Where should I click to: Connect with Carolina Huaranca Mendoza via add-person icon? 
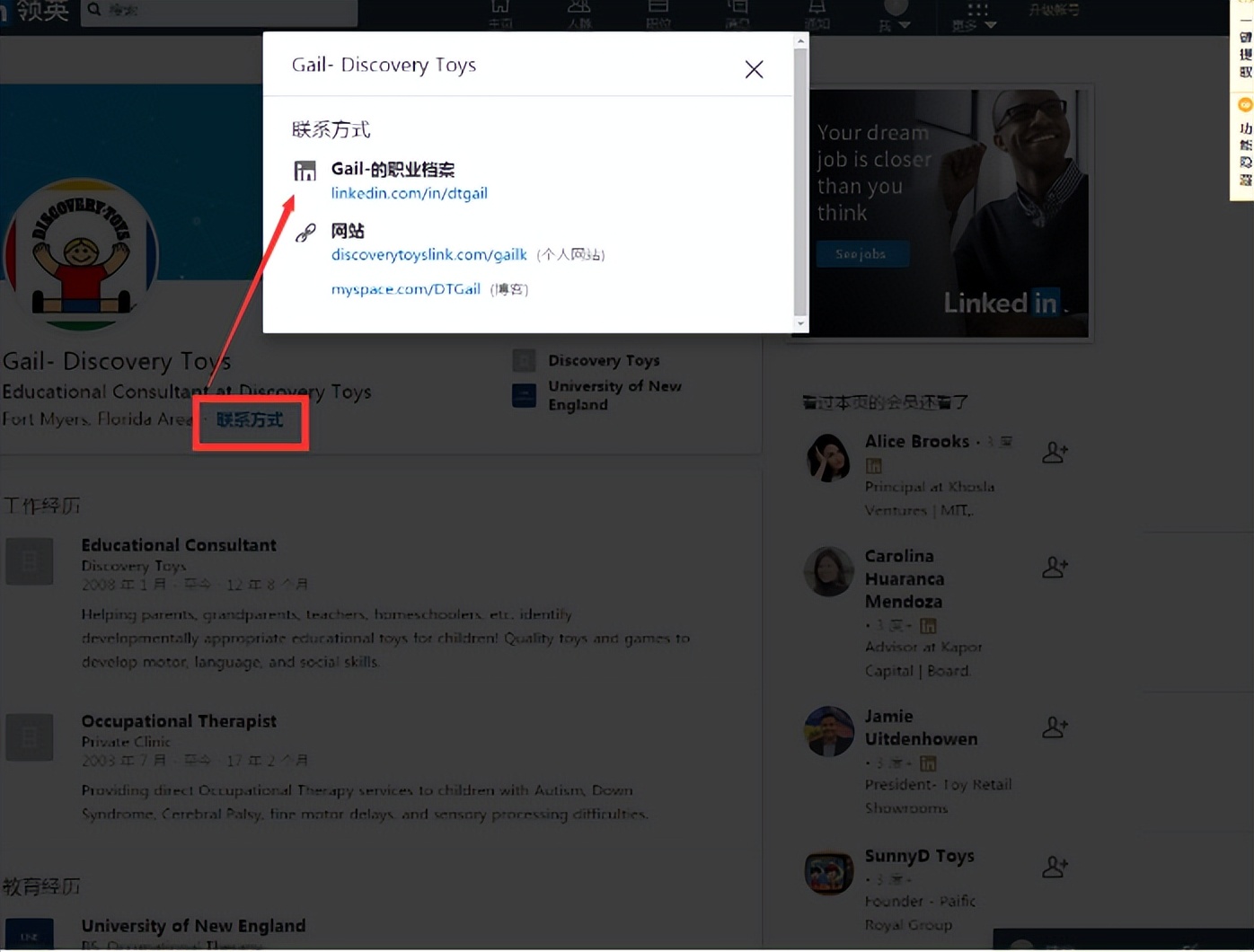pyautogui.click(x=1055, y=568)
